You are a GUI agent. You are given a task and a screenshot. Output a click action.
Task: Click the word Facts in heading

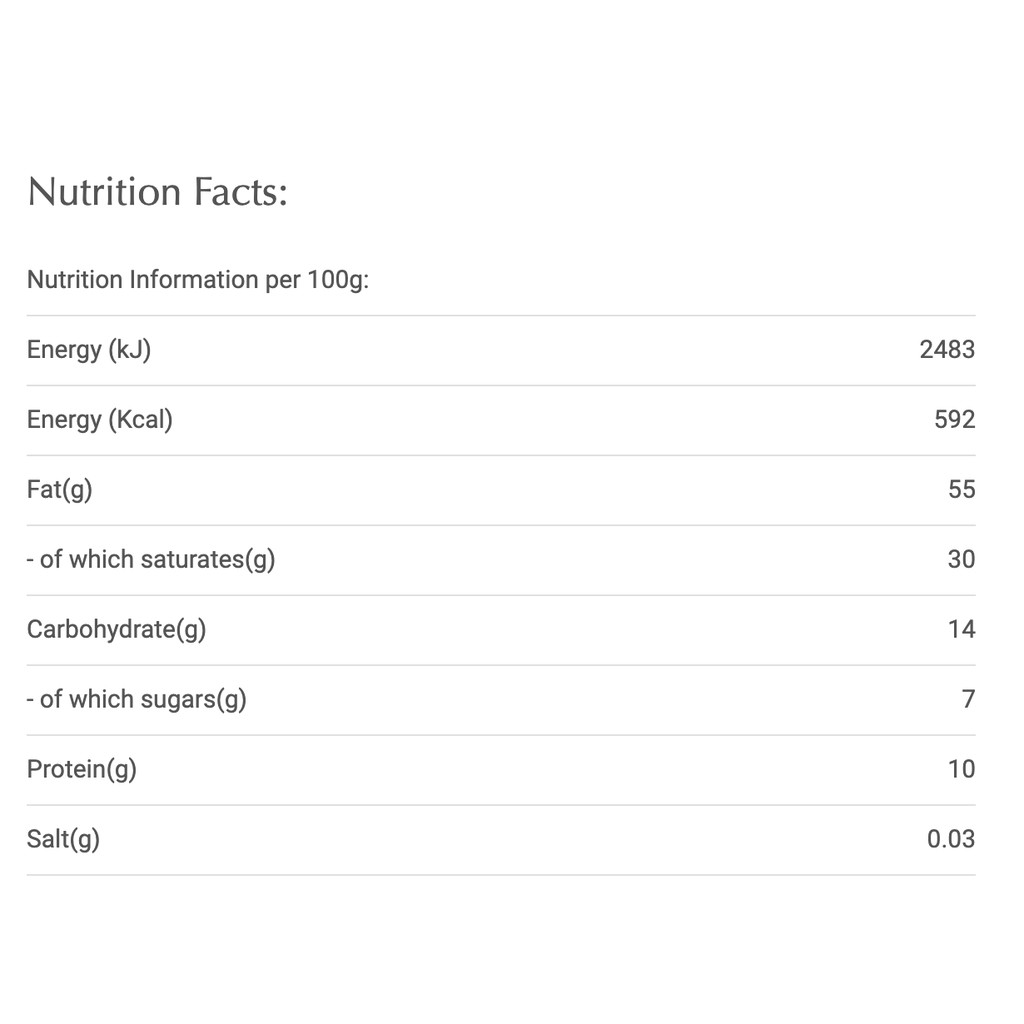(240, 192)
